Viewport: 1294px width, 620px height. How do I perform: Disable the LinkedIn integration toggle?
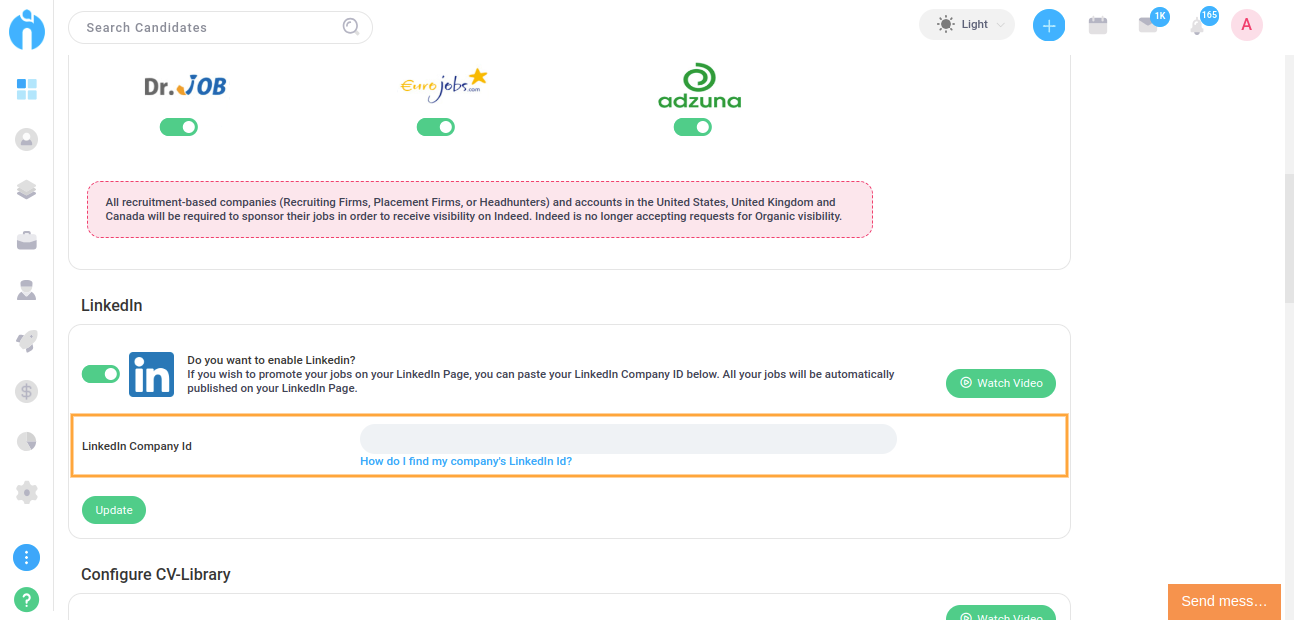(101, 374)
